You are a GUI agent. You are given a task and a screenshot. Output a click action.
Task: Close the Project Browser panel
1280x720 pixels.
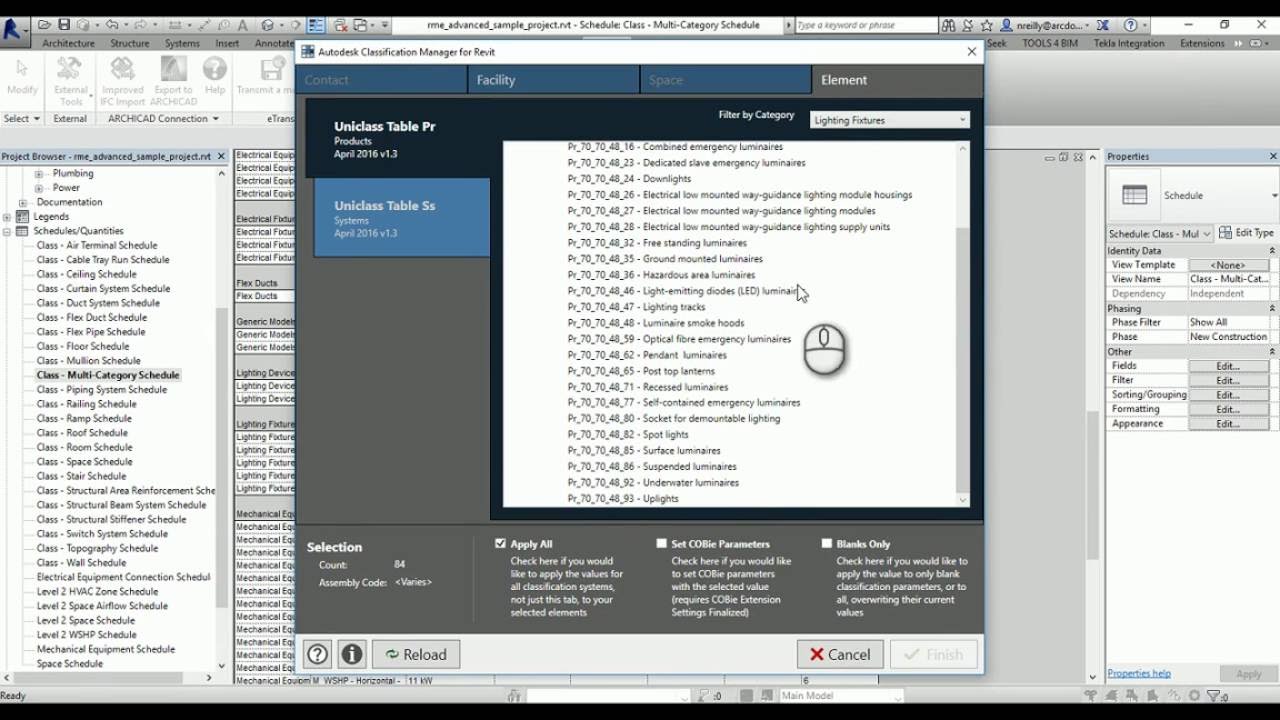pos(221,156)
